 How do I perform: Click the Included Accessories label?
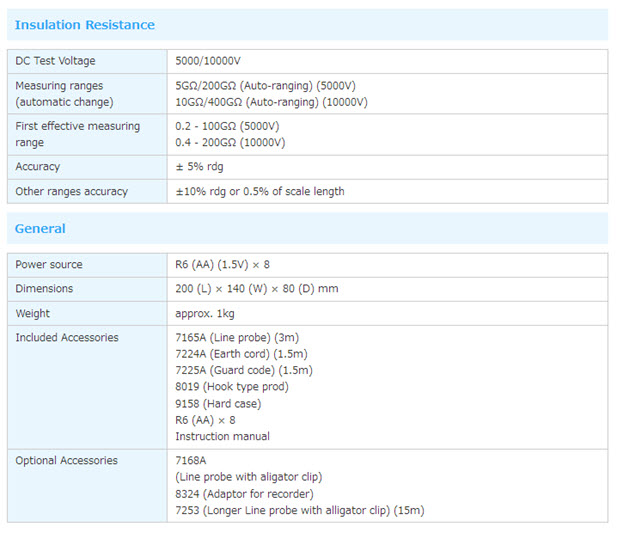[67, 337]
